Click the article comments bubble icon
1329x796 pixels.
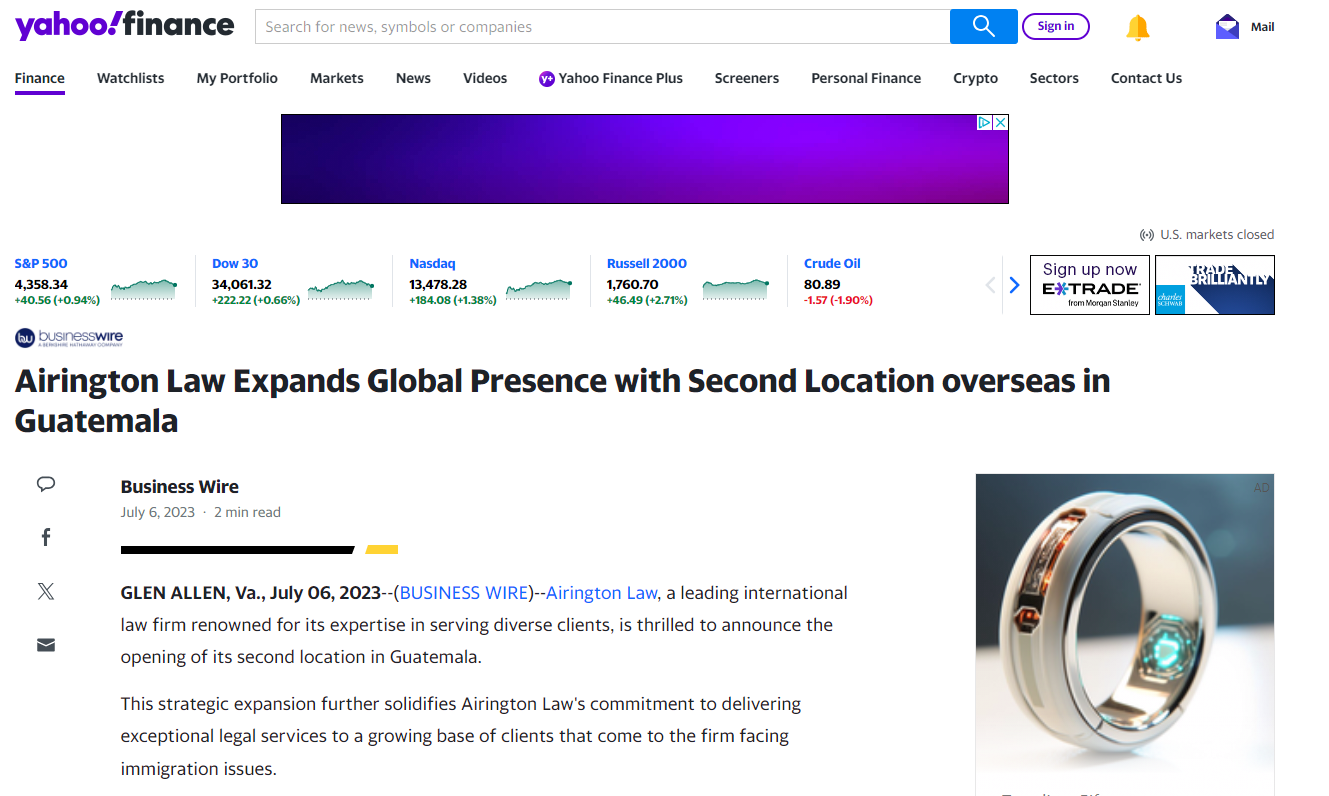pos(46,484)
